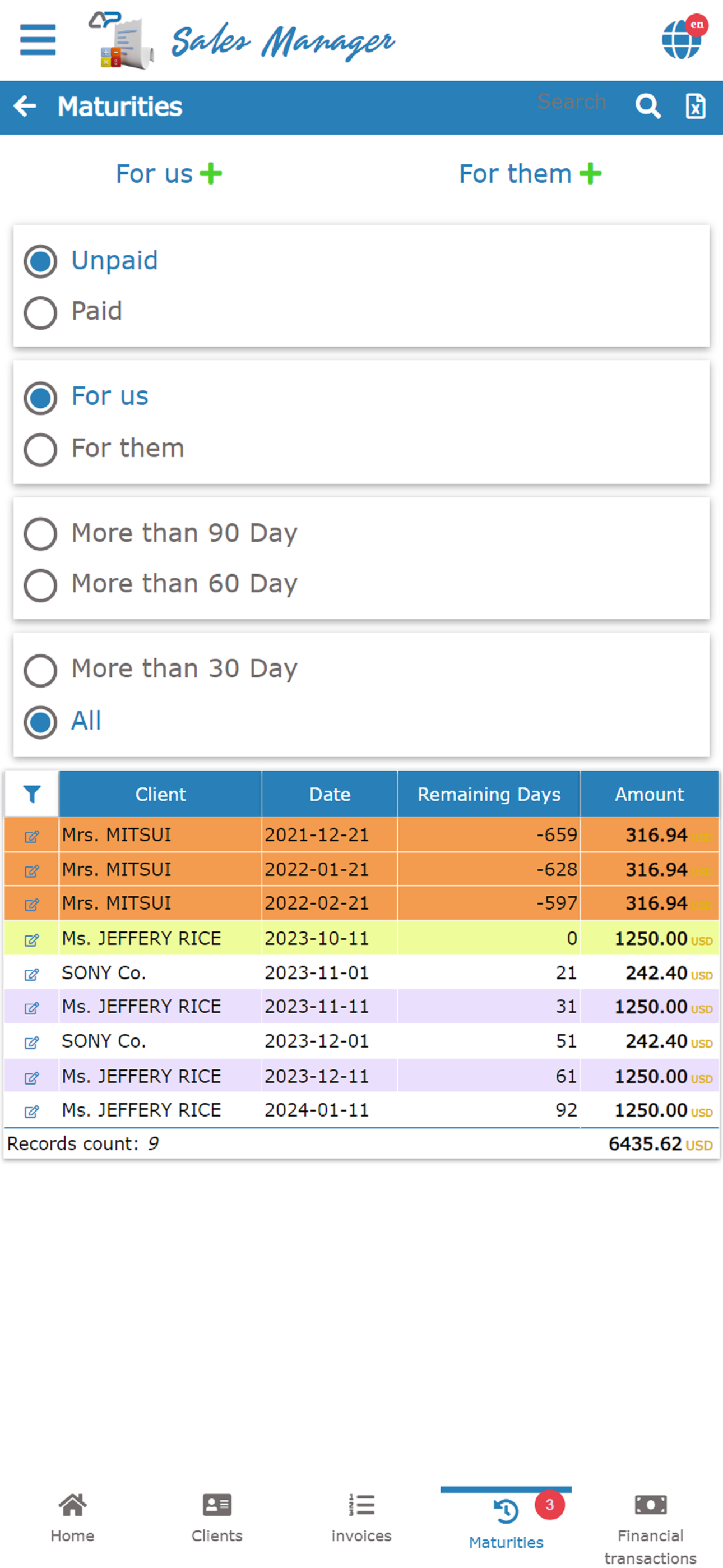This screenshot has width=723, height=1568.
Task: Click the search magnifier icon
Action: [x=647, y=106]
